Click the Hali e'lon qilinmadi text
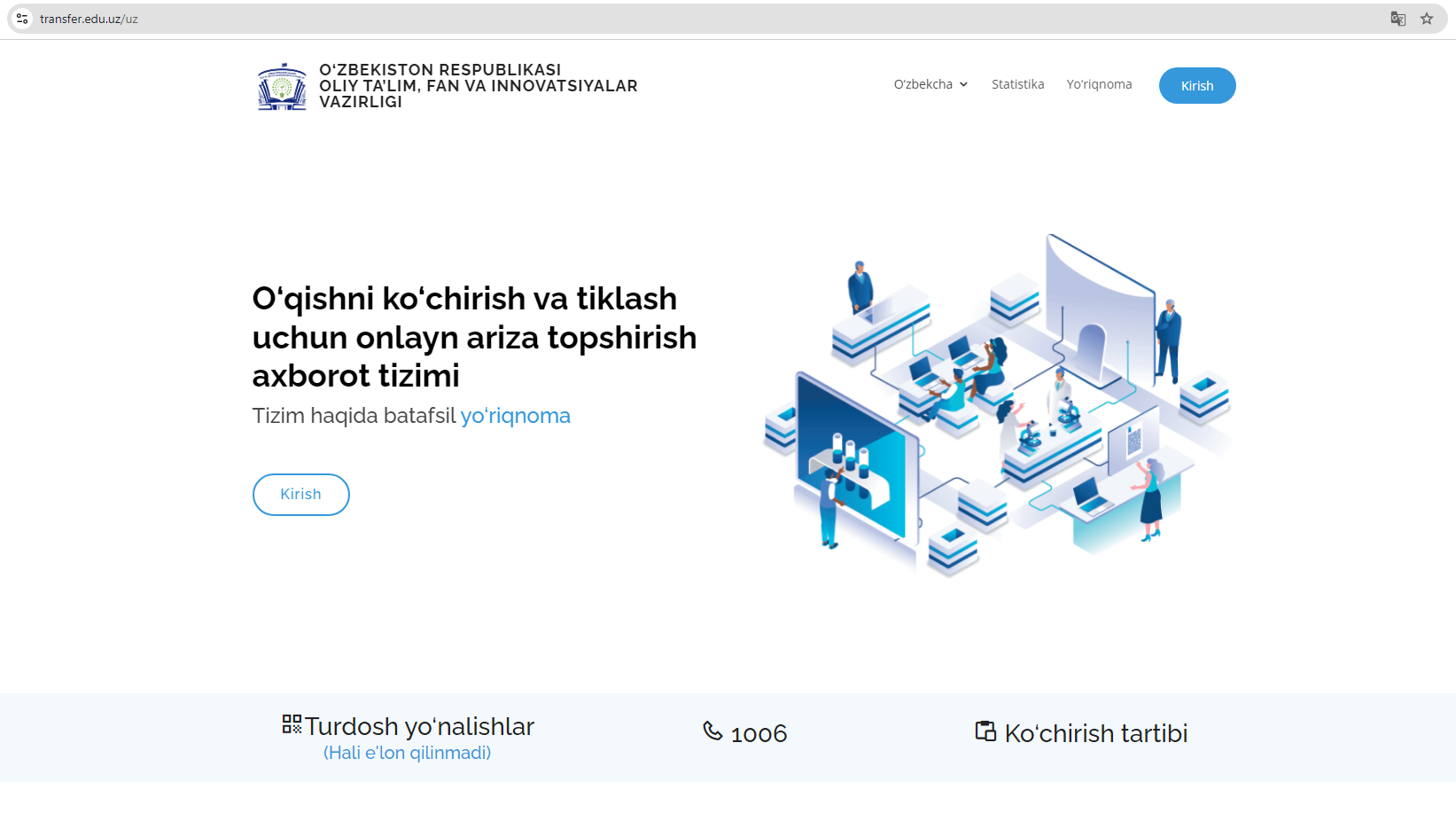This screenshot has width=1456, height=821. point(407,753)
